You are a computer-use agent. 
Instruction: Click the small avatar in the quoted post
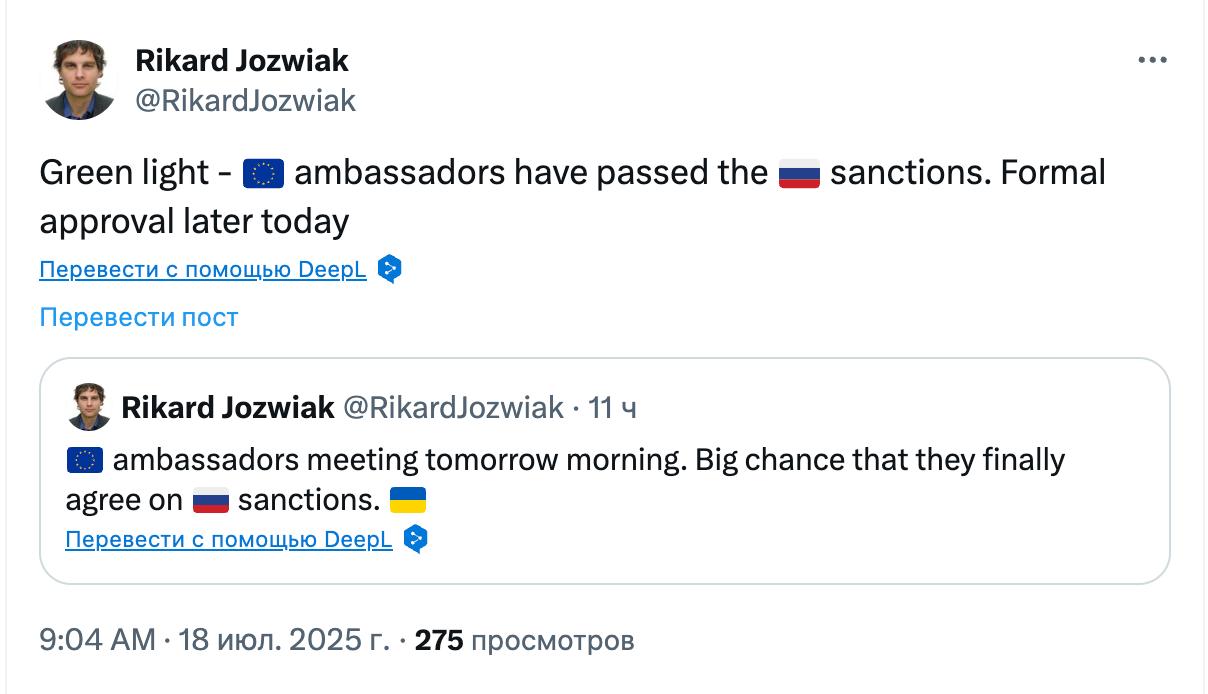point(89,407)
